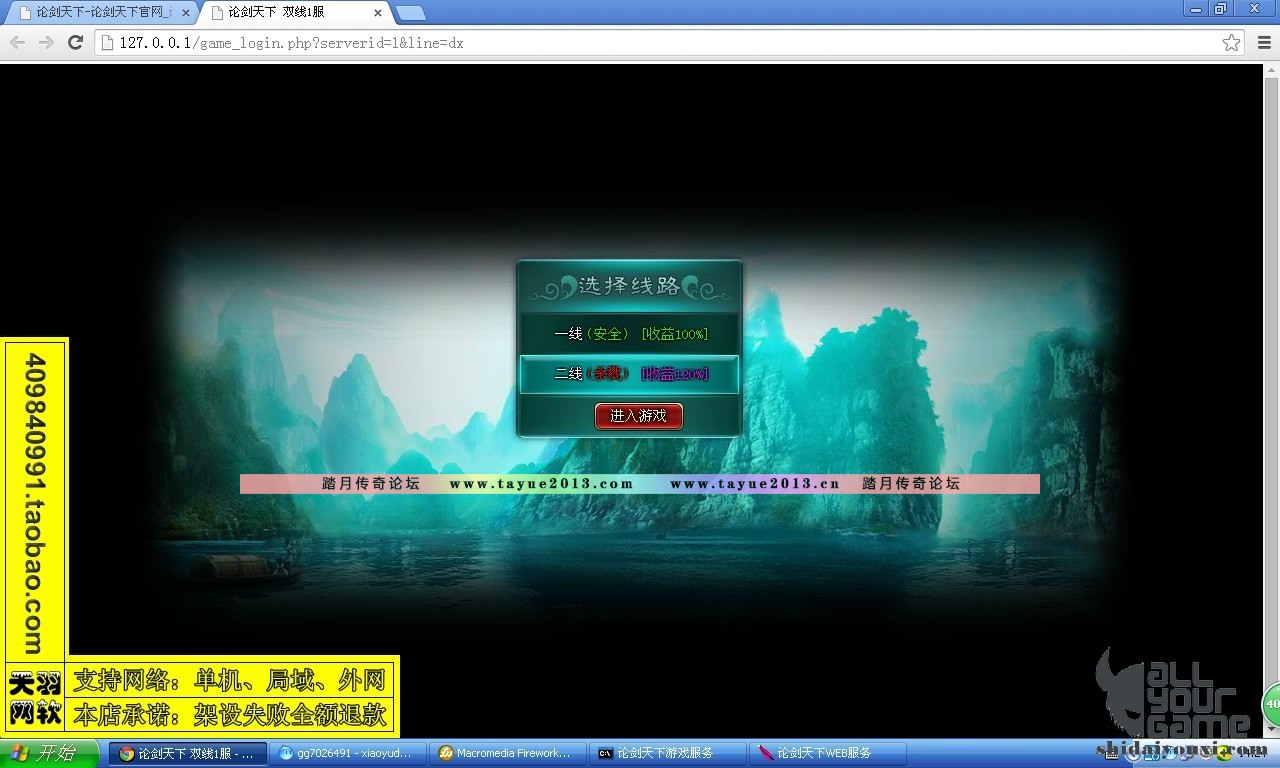
Task: Click www.tayue2013.com forum banner link
Action: [541, 484]
